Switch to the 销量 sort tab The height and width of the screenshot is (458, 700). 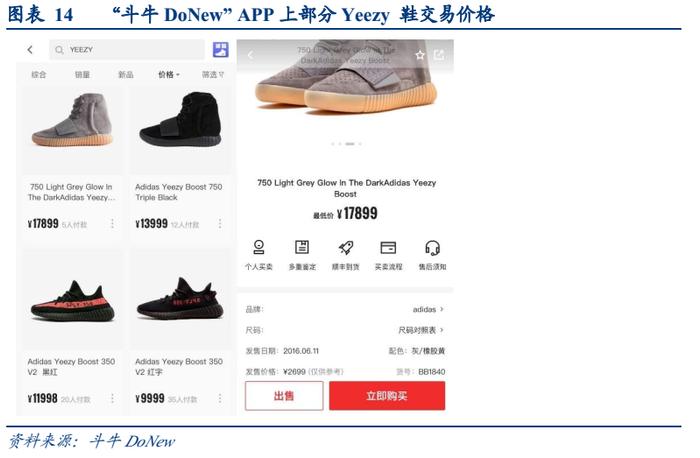[82, 75]
